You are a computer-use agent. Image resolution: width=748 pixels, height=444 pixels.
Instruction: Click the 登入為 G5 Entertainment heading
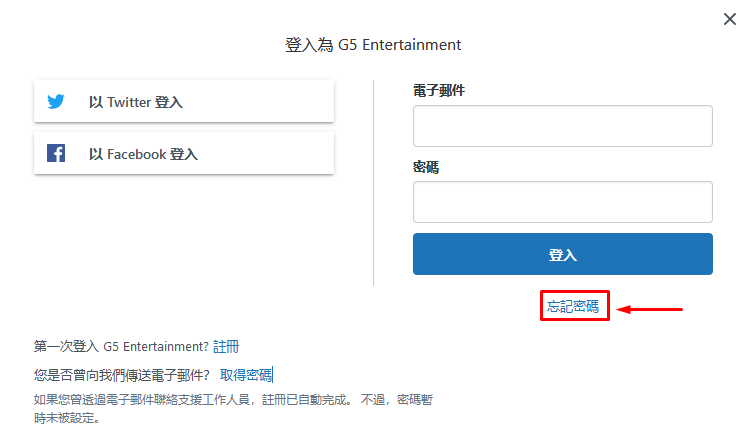[x=373, y=45]
